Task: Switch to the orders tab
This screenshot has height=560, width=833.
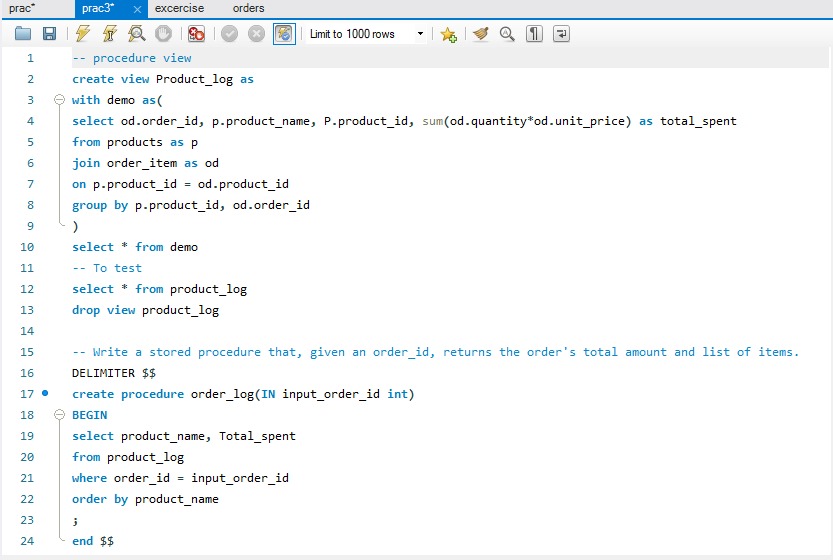Action: [248, 9]
